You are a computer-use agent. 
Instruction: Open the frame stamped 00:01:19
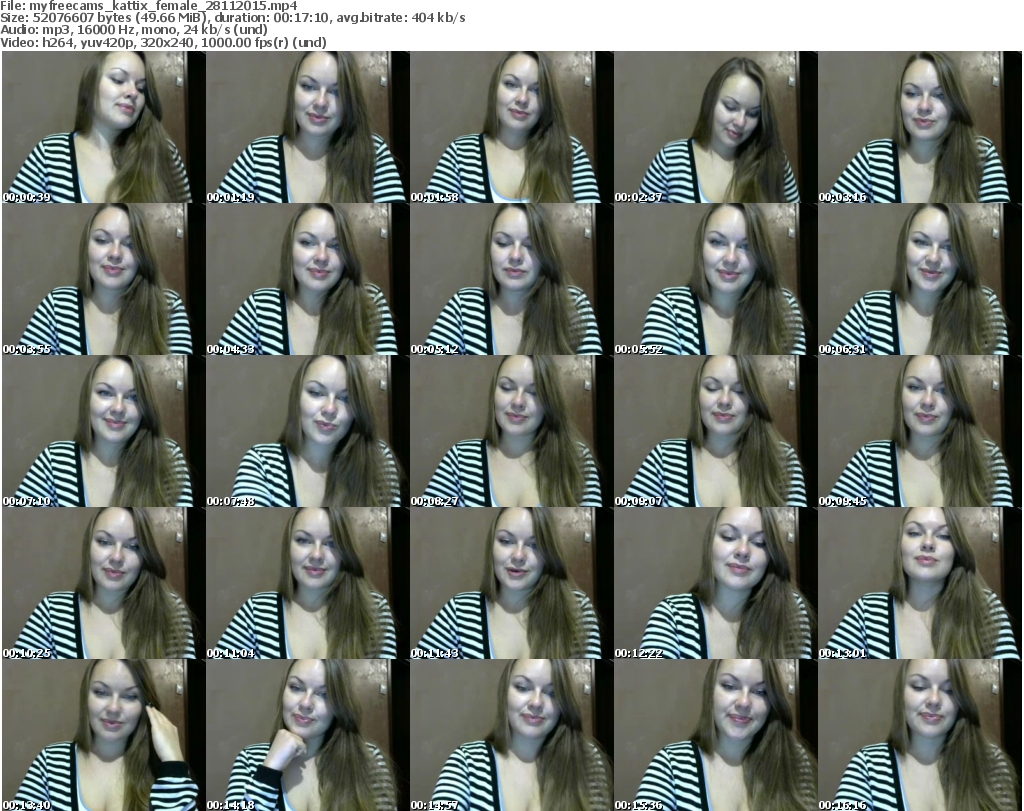tap(307, 127)
